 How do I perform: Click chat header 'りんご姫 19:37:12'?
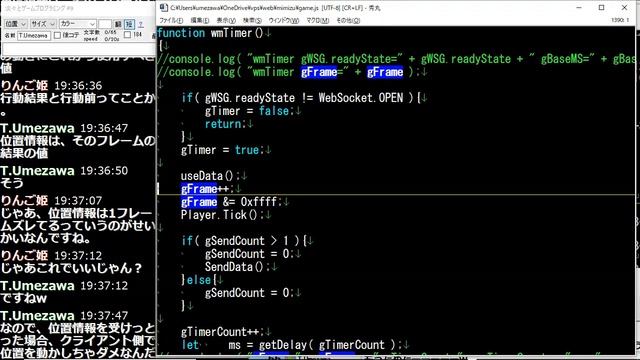pyautogui.click(x=51, y=256)
